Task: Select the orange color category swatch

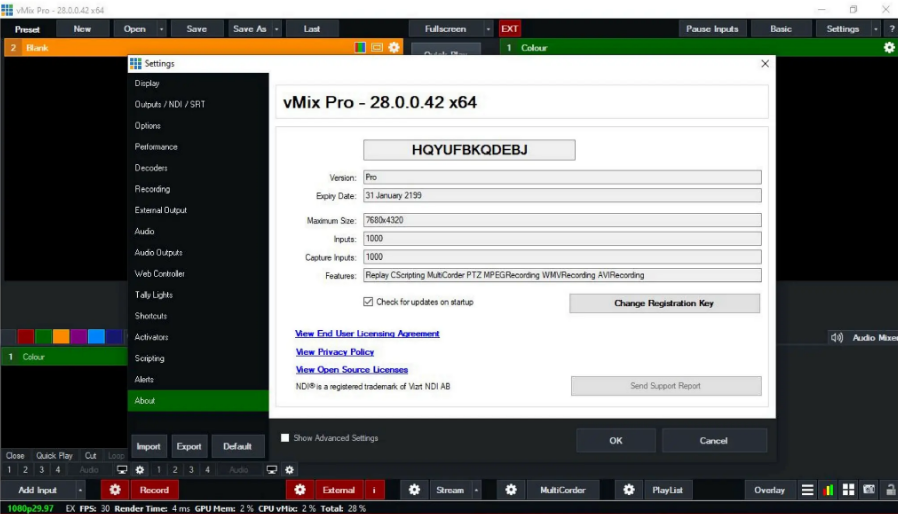Action: 61,337
